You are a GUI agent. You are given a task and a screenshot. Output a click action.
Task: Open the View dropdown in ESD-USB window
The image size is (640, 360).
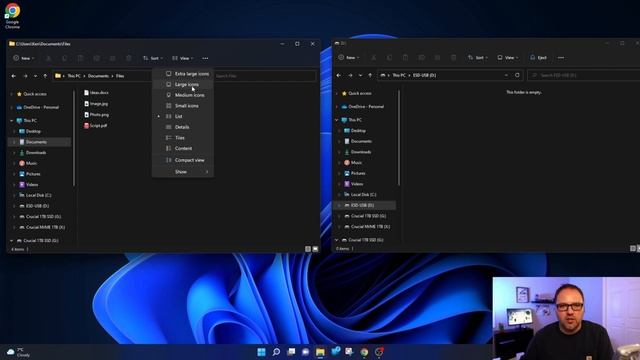click(x=508, y=58)
